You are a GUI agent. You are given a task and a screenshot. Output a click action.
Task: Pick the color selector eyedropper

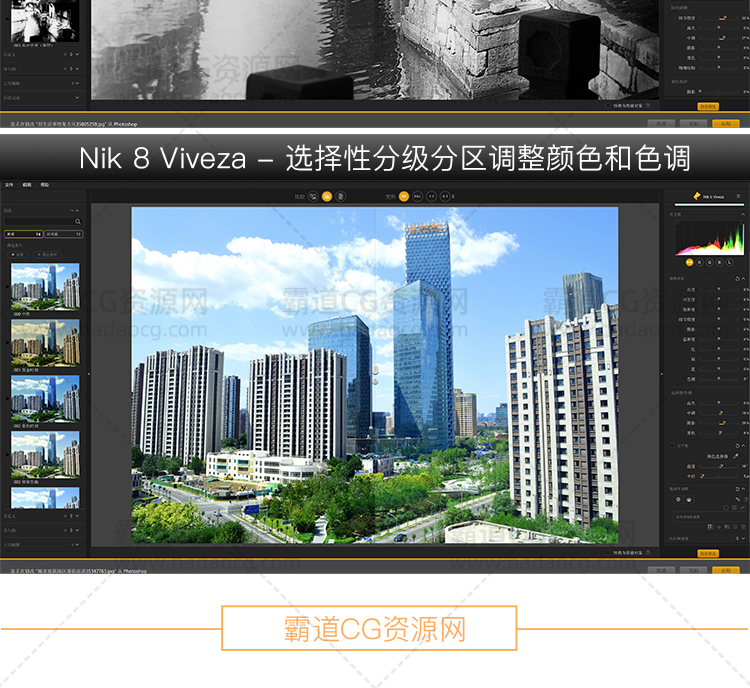736,456
